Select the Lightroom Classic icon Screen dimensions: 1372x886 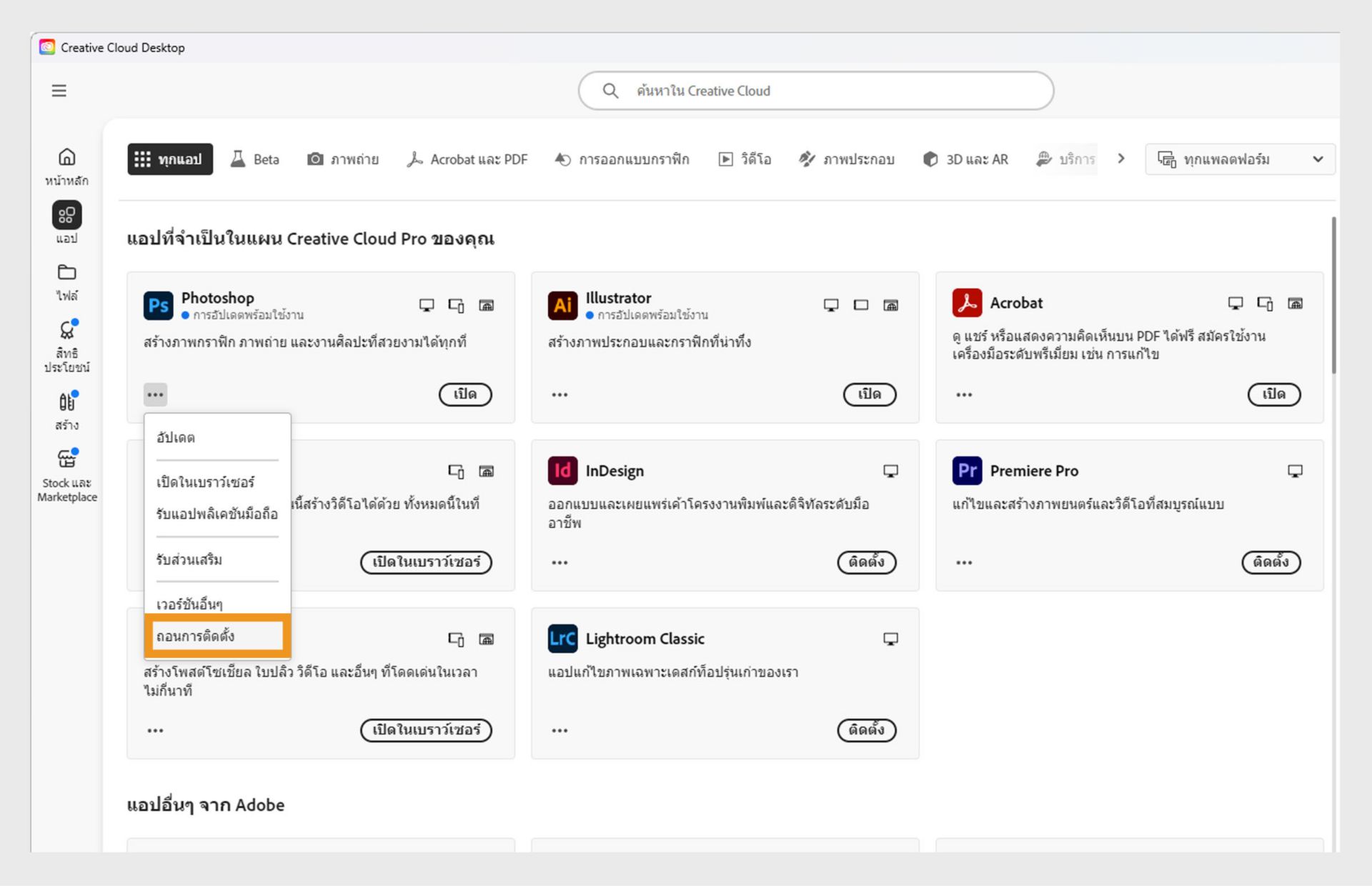[x=562, y=638]
